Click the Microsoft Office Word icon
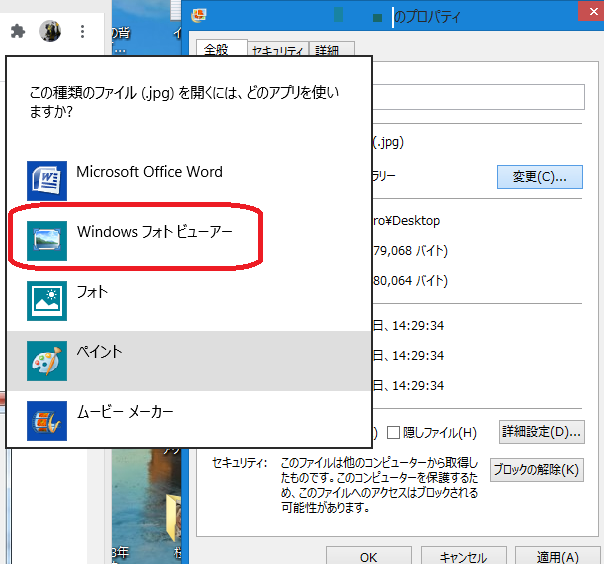The width and height of the screenshot is (604, 564). (x=47, y=181)
